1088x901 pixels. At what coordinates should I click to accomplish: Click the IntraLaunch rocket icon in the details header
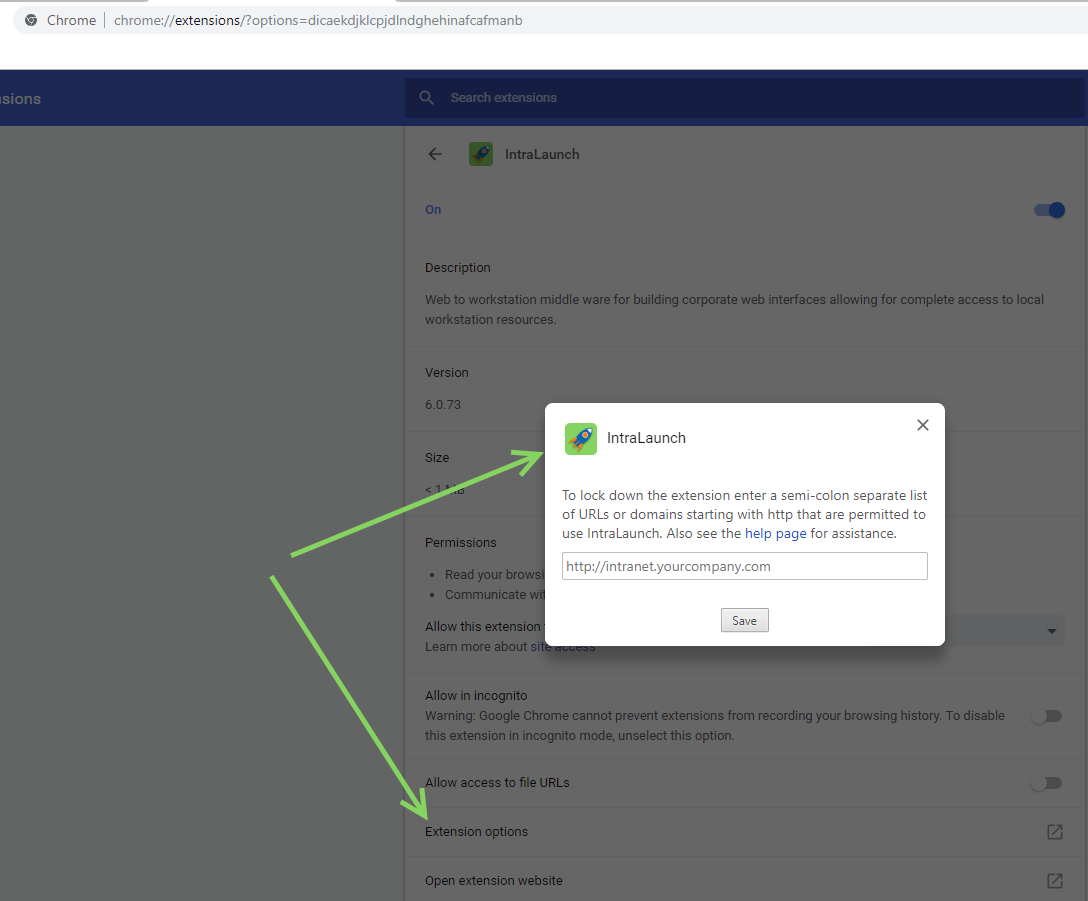click(481, 154)
